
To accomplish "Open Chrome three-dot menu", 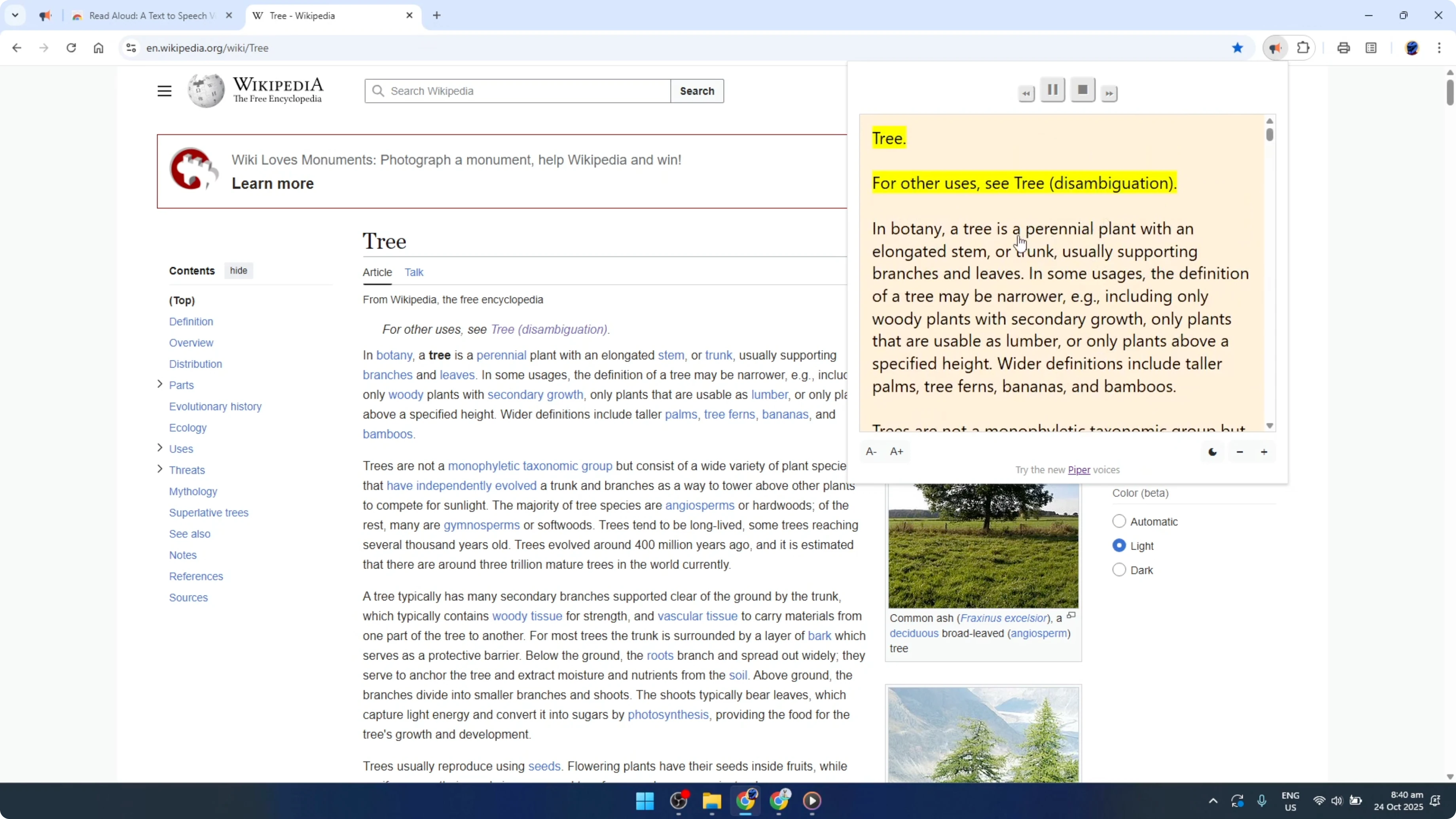I will click(1439, 48).
